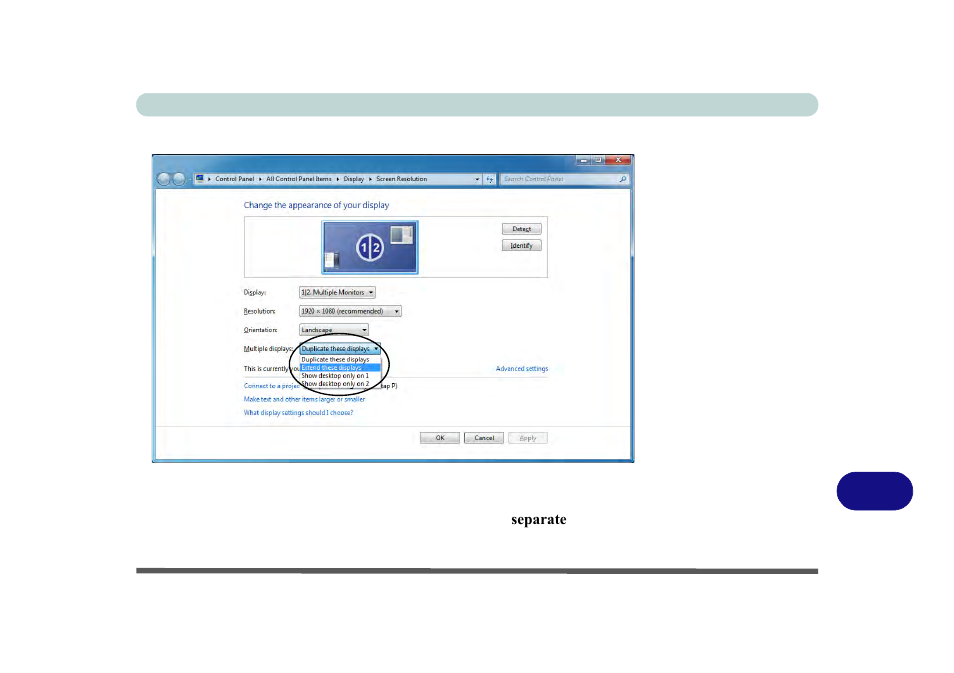This screenshot has height=673, width=954.
Task: Open the Display dropdown showing Multiple Monitors
Action: (337, 292)
